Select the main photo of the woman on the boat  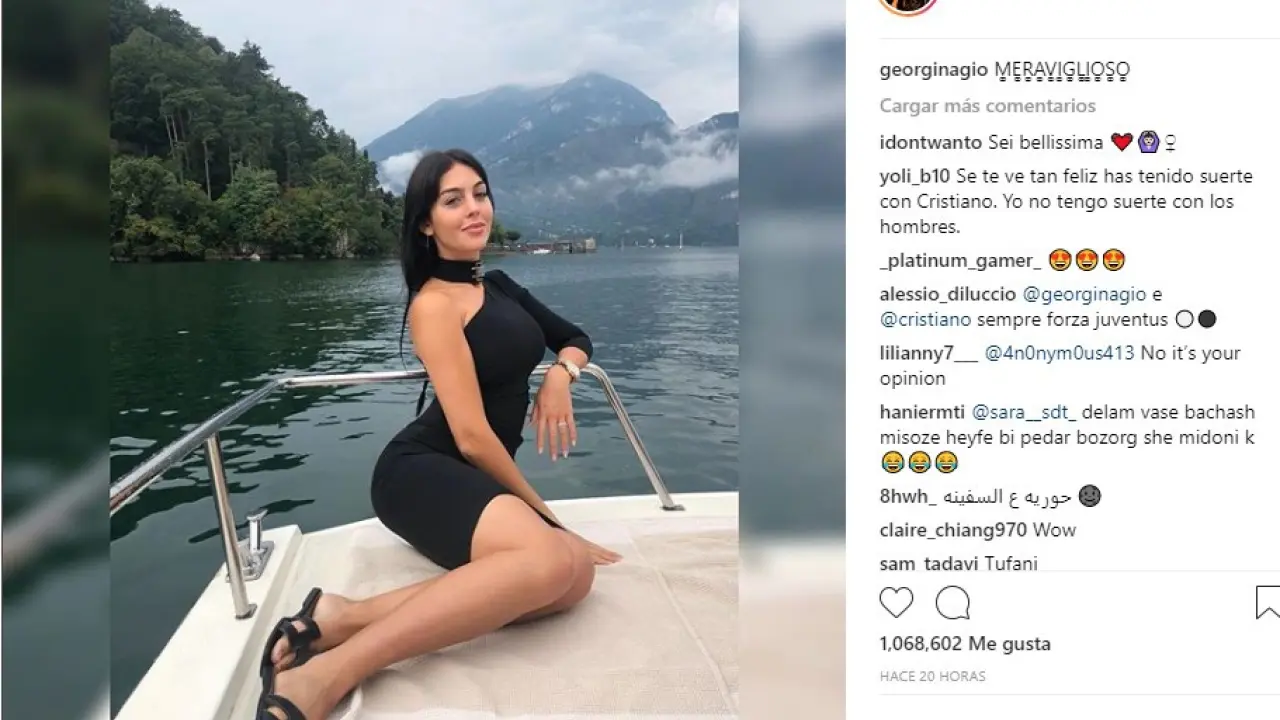[424, 360]
